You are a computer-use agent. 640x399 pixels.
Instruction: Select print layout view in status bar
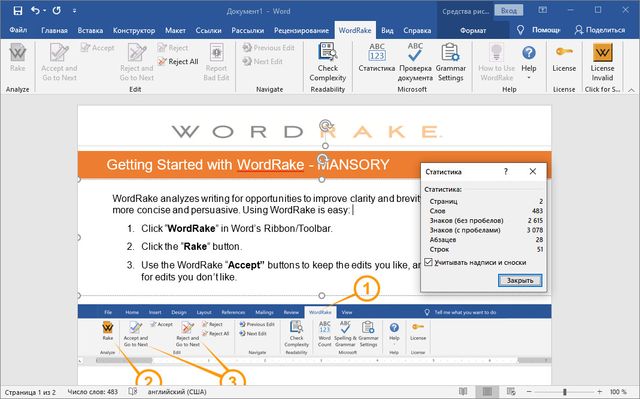tap(487, 392)
